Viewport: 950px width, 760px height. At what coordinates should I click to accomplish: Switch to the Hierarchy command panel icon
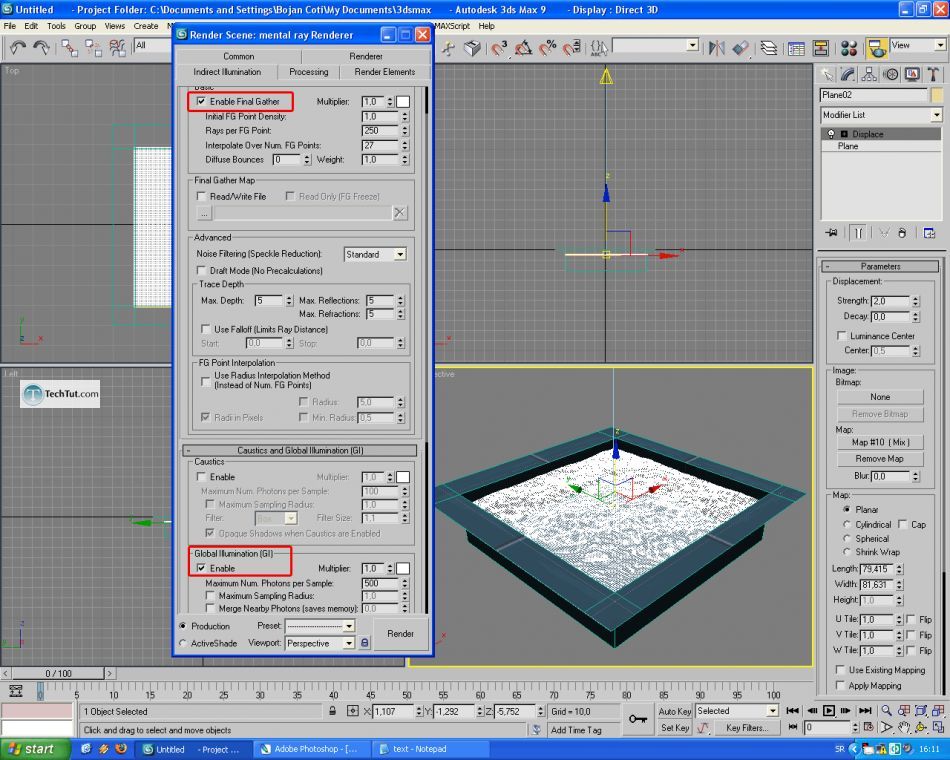869,75
